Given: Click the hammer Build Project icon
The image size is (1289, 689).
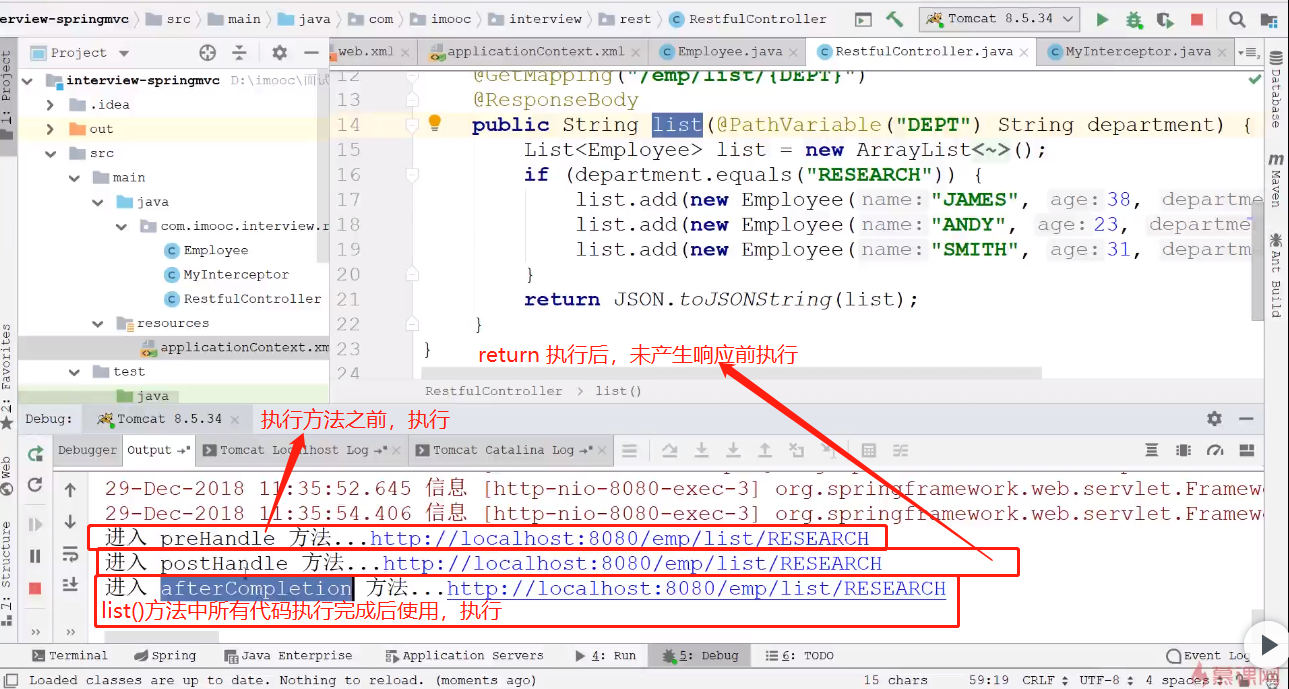Looking at the screenshot, I should click(894, 19).
